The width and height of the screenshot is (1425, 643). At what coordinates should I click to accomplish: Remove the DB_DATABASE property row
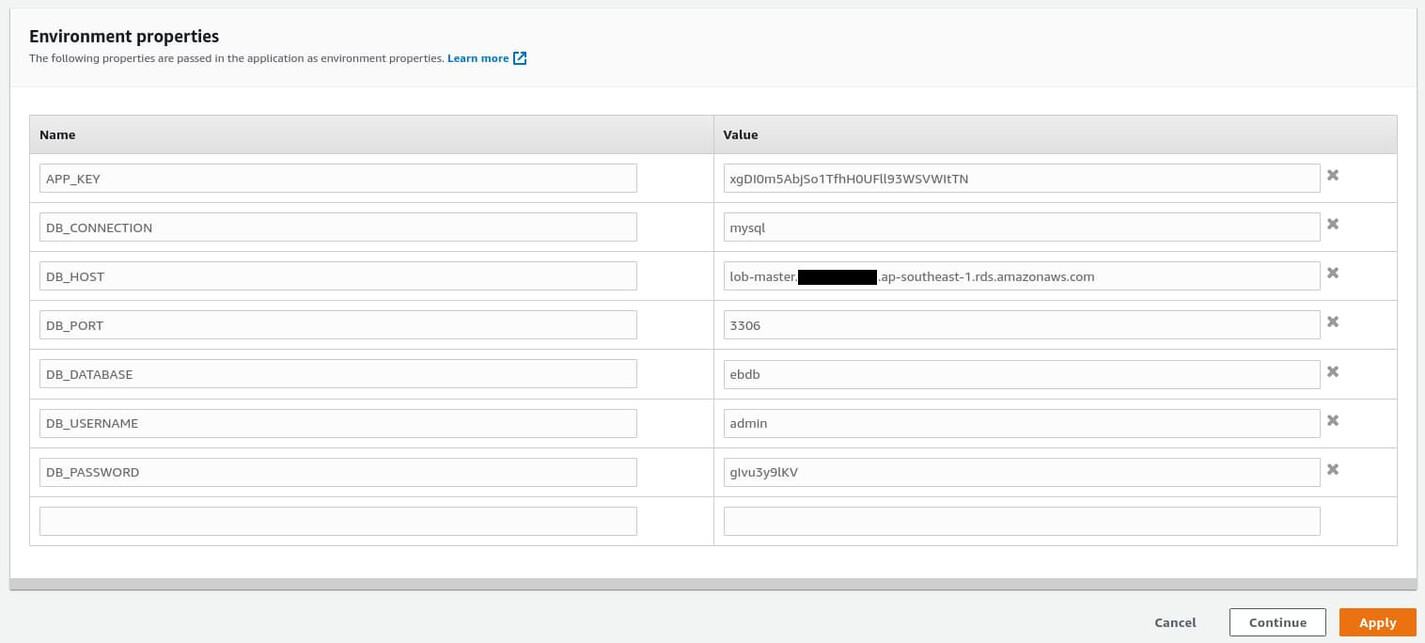1333,370
